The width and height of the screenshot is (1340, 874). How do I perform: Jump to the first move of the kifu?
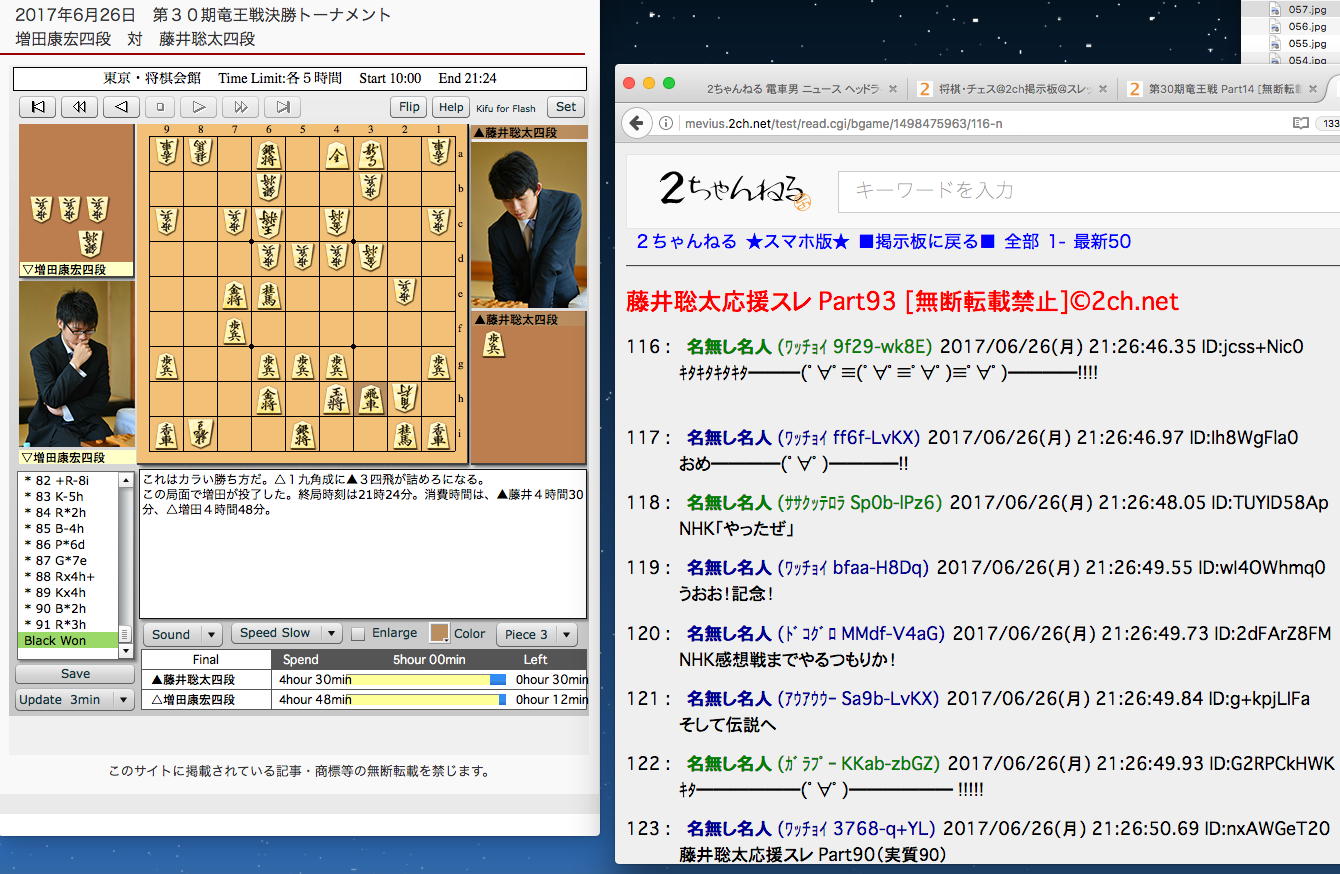click(x=37, y=107)
